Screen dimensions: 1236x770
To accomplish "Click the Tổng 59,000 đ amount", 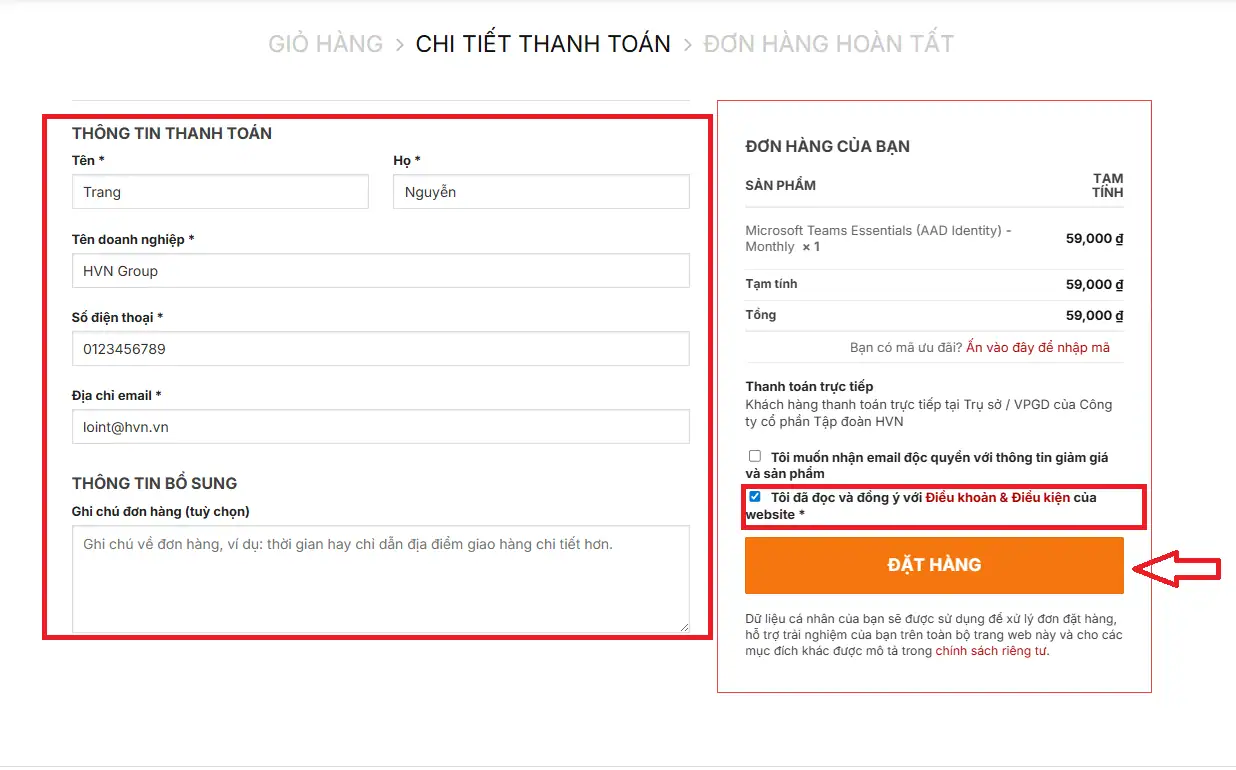I will [1094, 315].
